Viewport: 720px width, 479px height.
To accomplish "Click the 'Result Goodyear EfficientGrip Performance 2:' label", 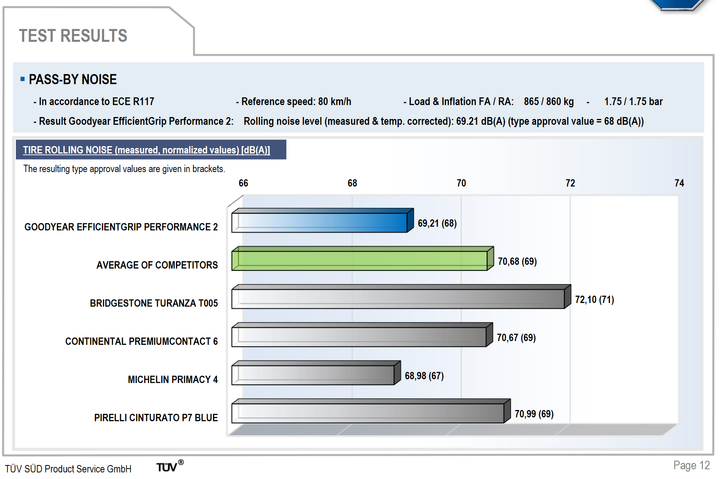I will pos(136,121).
